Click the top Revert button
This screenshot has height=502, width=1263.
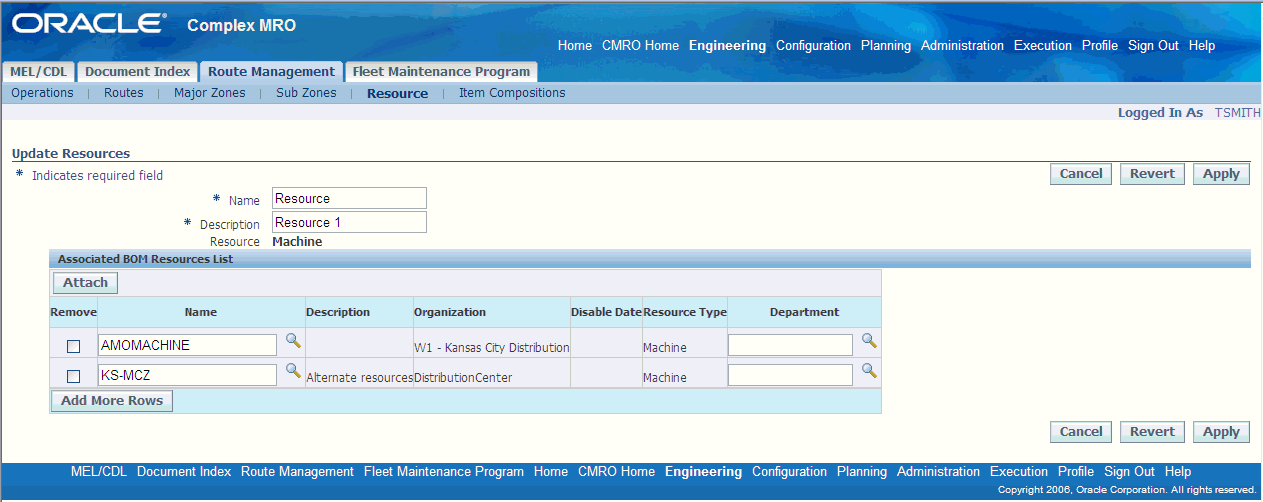pyautogui.click(x=1152, y=174)
